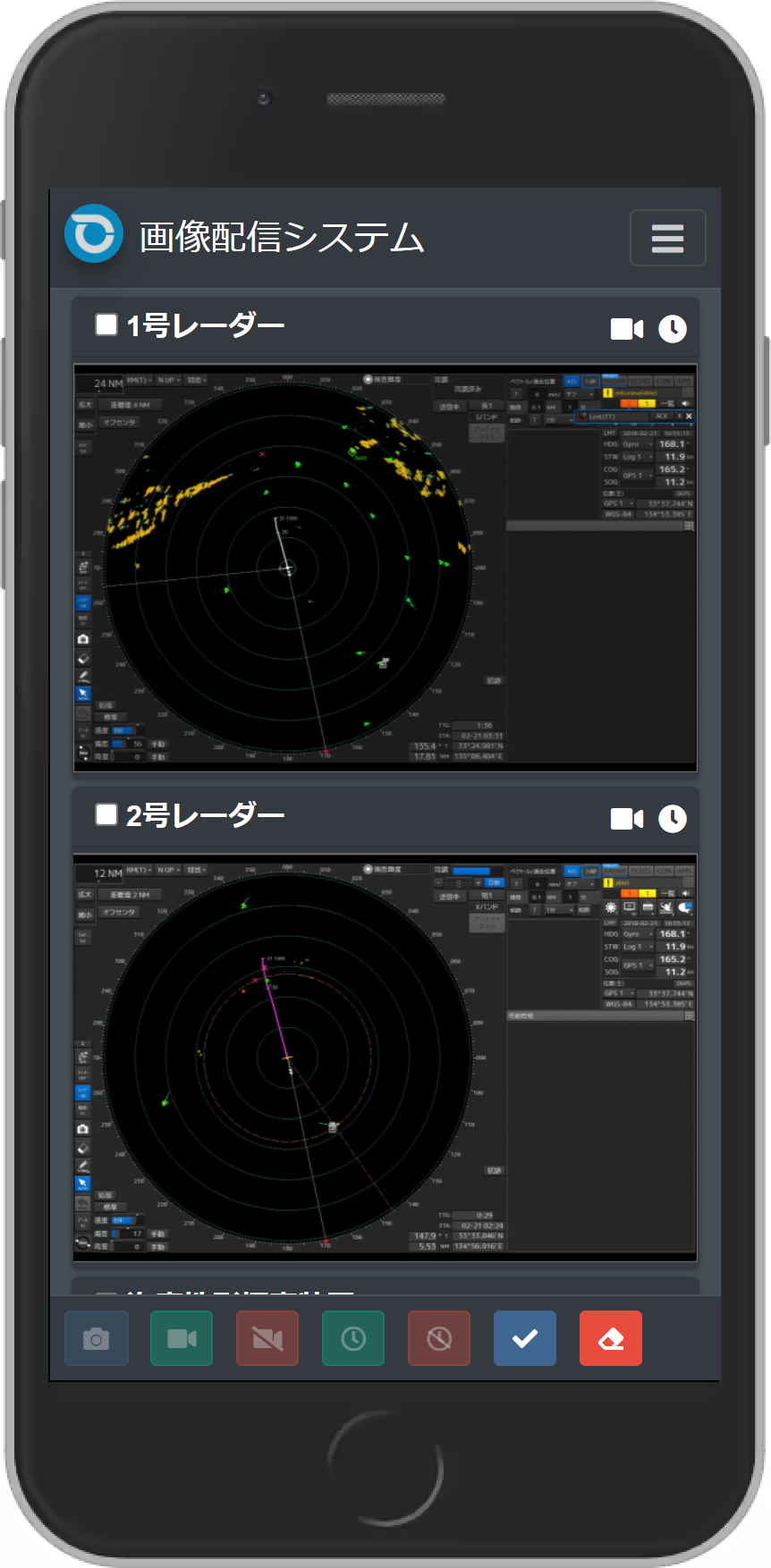Screen dimensions: 771x1568
Task: Clear selection with the red eraser button
Action: pyautogui.click(x=611, y=1338)
